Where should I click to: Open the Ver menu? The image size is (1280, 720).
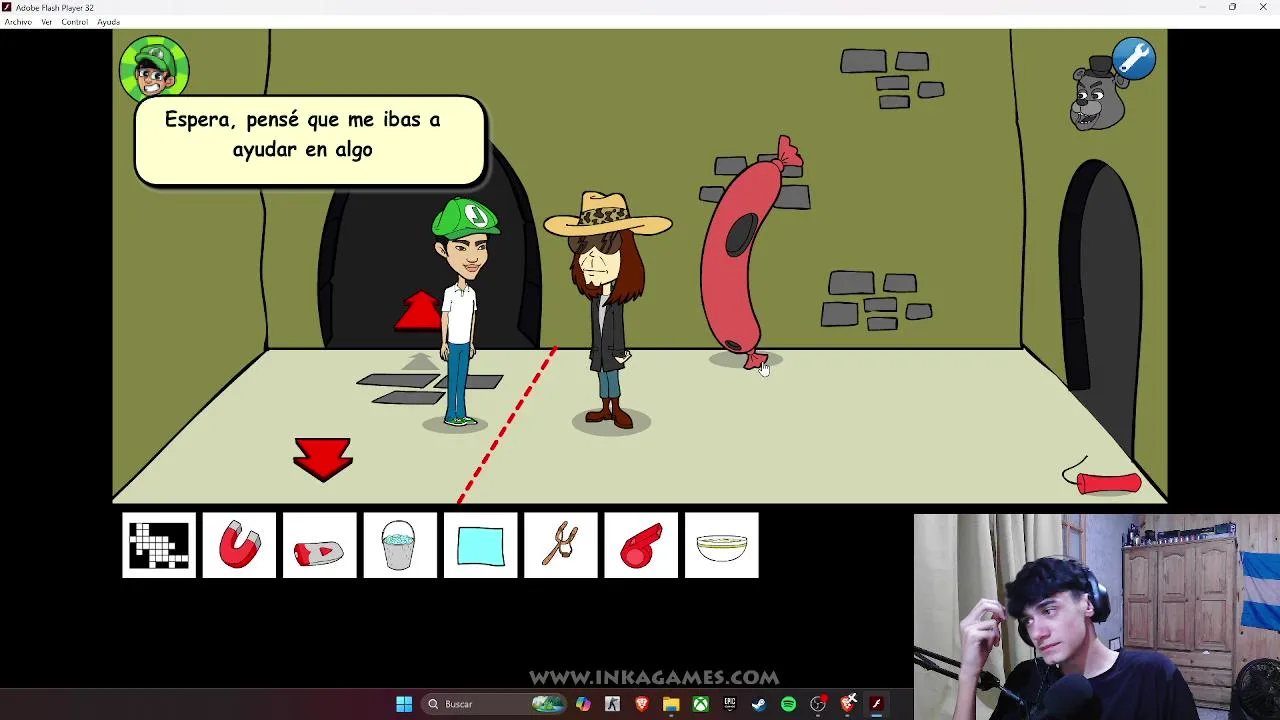(x=46, y=22)
